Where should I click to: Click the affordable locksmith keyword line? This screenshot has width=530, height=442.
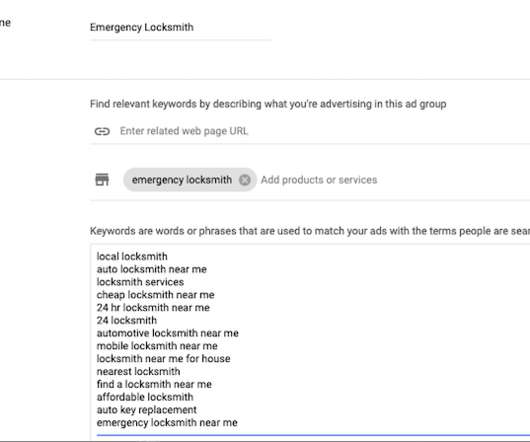[x=145, y=397]
